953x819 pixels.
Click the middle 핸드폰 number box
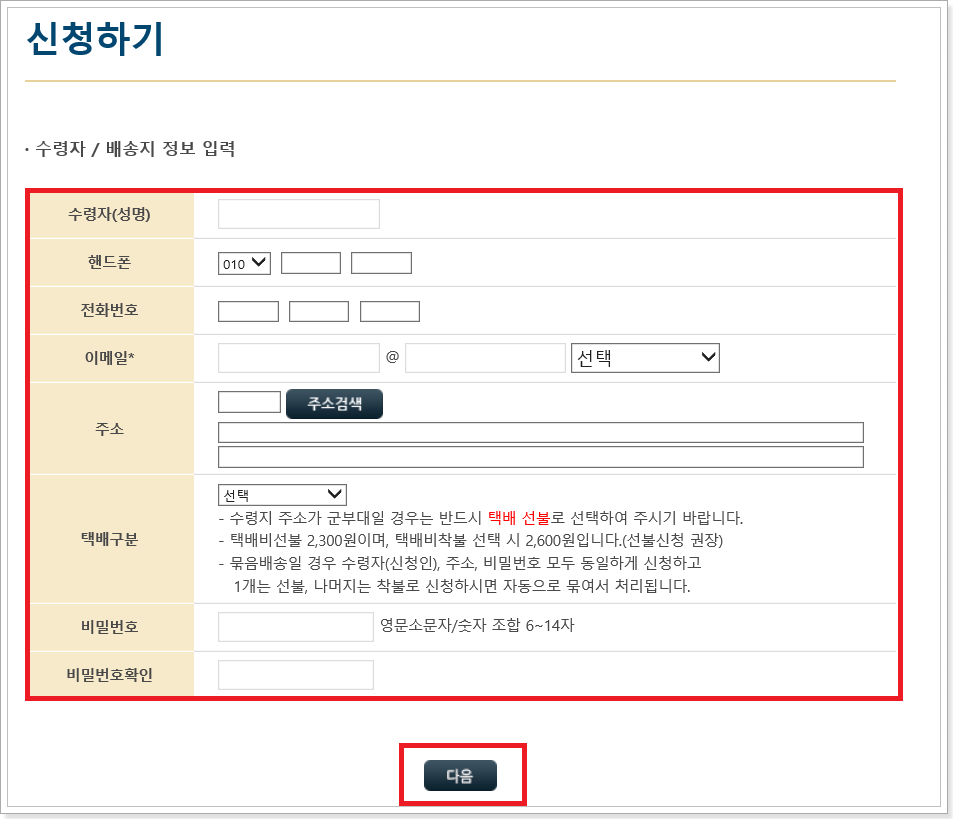(x=310, y=262)
